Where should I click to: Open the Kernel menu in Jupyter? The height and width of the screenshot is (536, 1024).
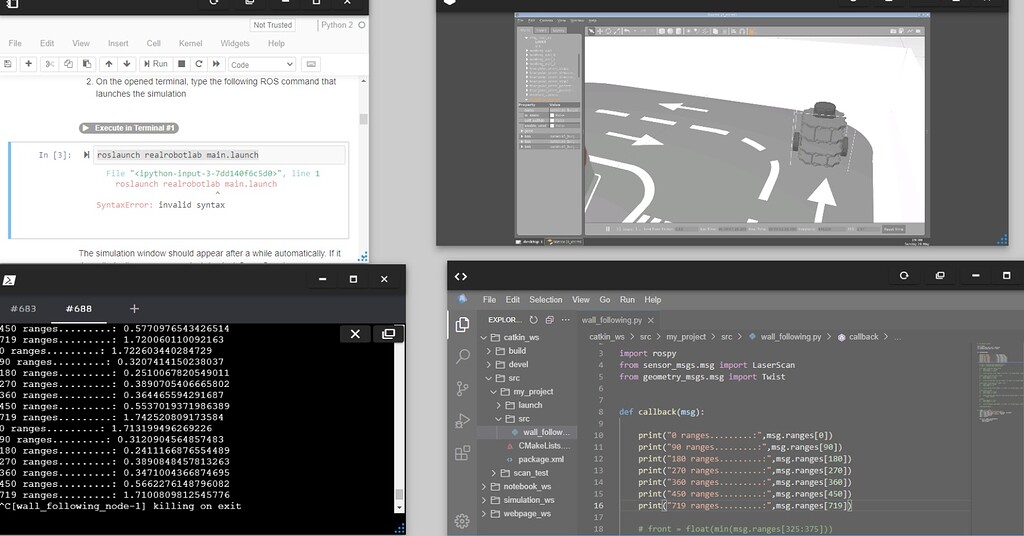[190, 44]
